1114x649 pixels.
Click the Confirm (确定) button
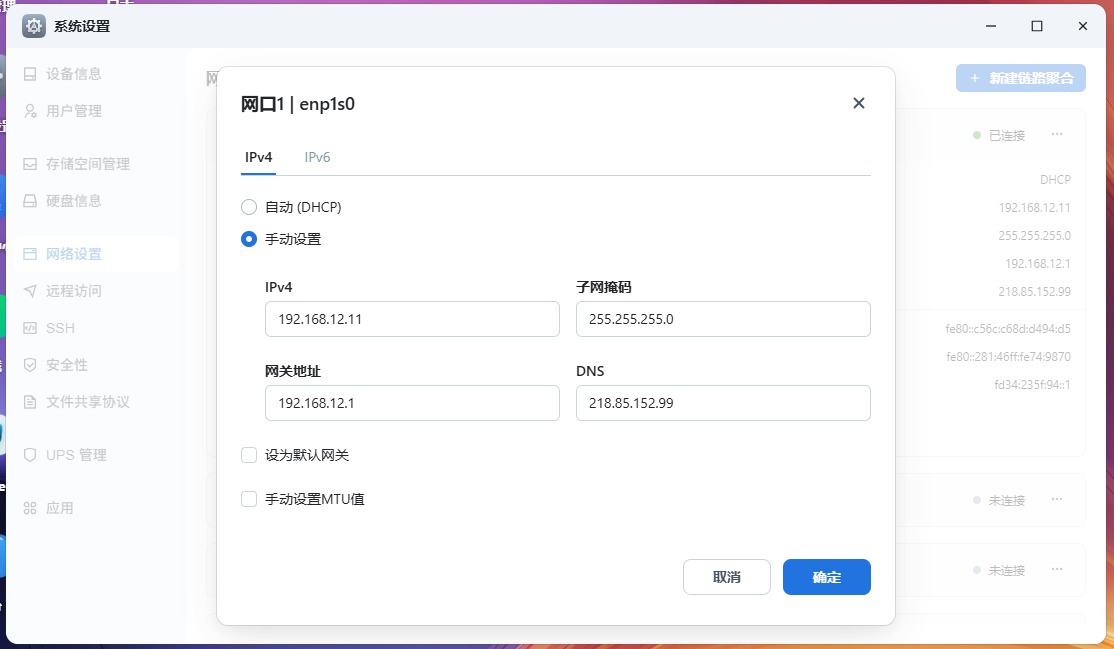826,577
